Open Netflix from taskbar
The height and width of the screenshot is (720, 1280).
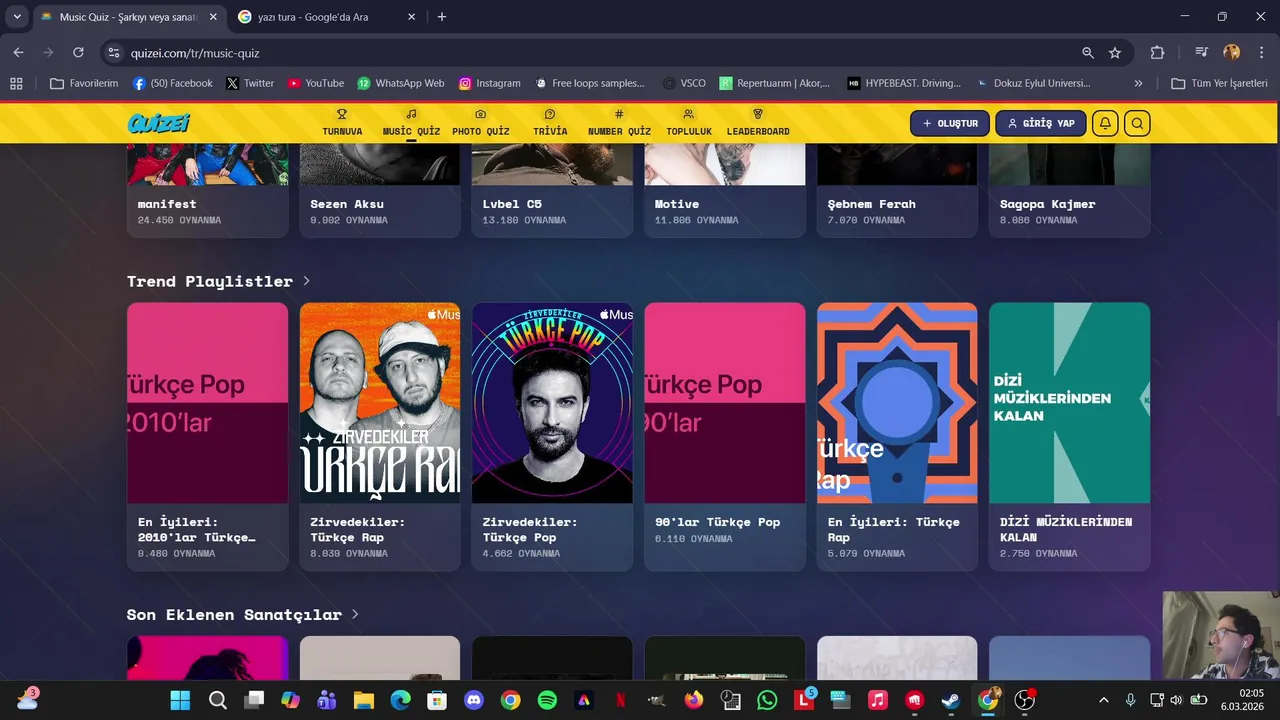click(620, 700)
